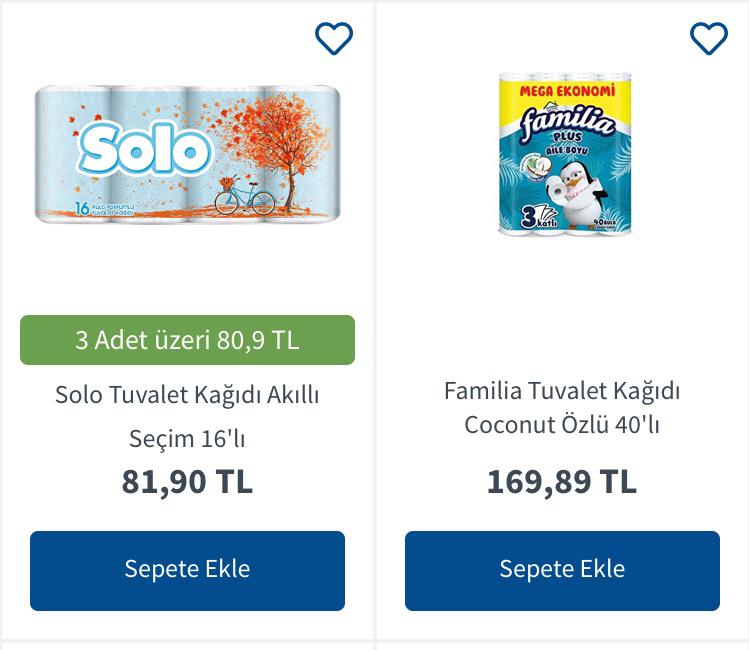The image size is (749, 650).
Task: Select the 169,89 TL price text
Action: (x=562, y=482)
